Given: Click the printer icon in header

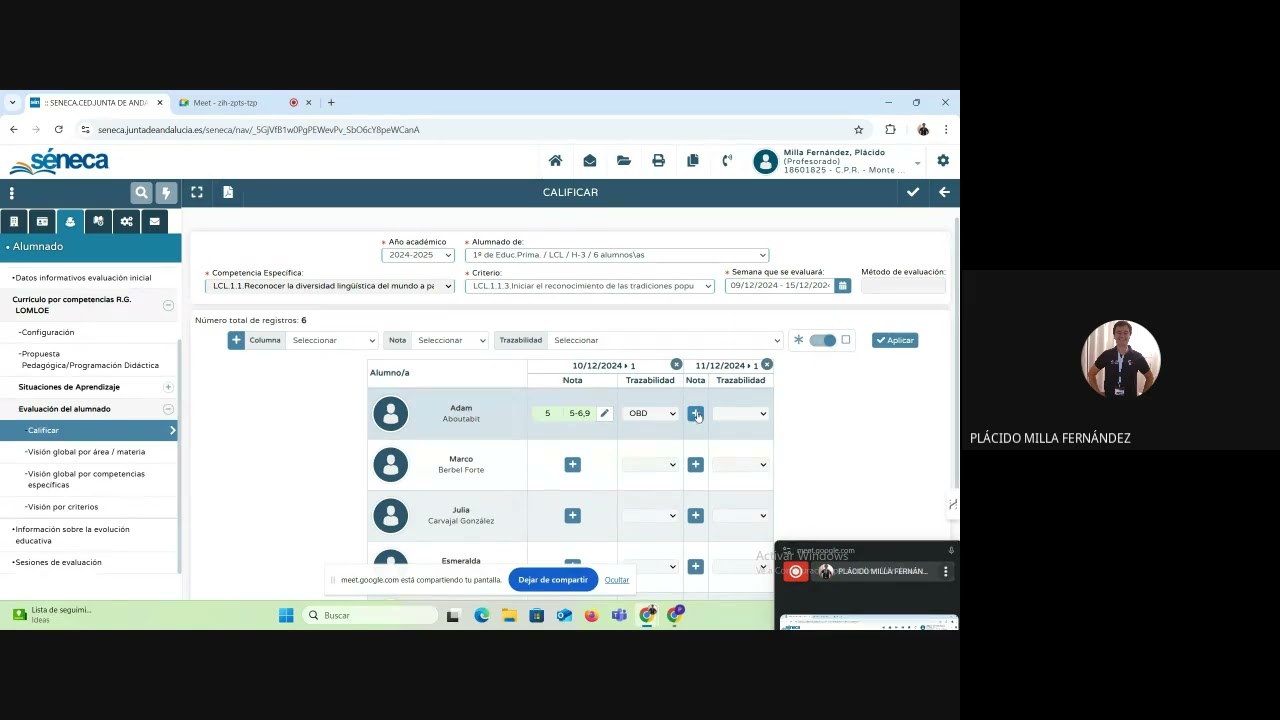Looking at the screenshot, I should click(x=658, y=161).
